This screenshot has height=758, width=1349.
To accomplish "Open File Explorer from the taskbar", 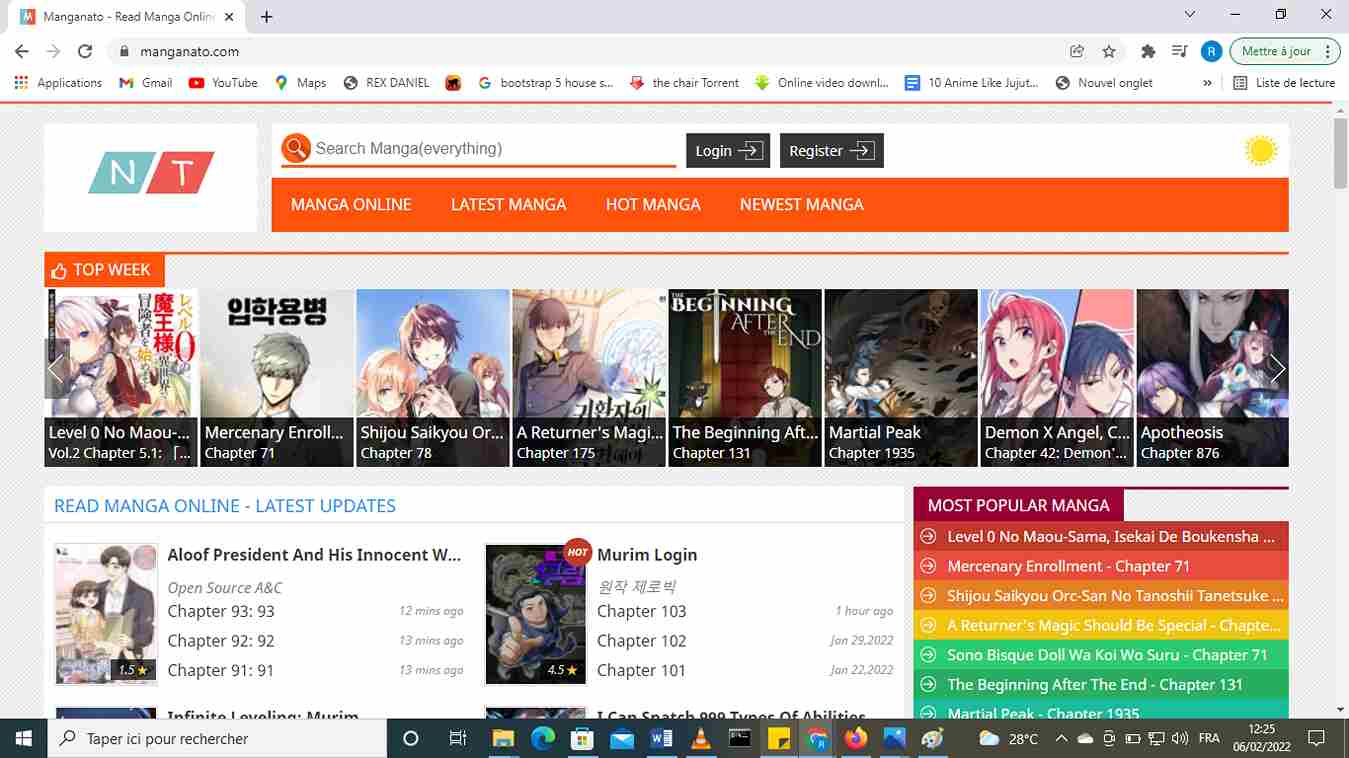I will coord(503,739).
